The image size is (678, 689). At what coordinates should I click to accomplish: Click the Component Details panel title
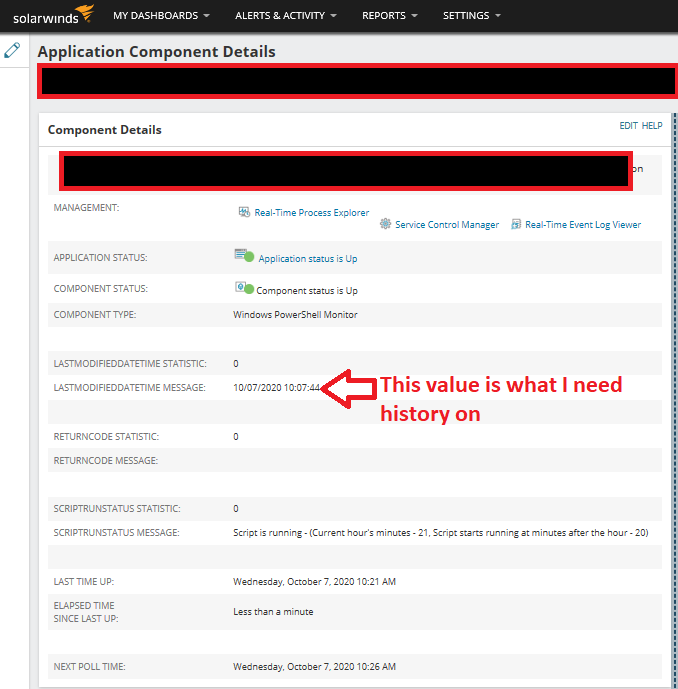coord(105,130)
